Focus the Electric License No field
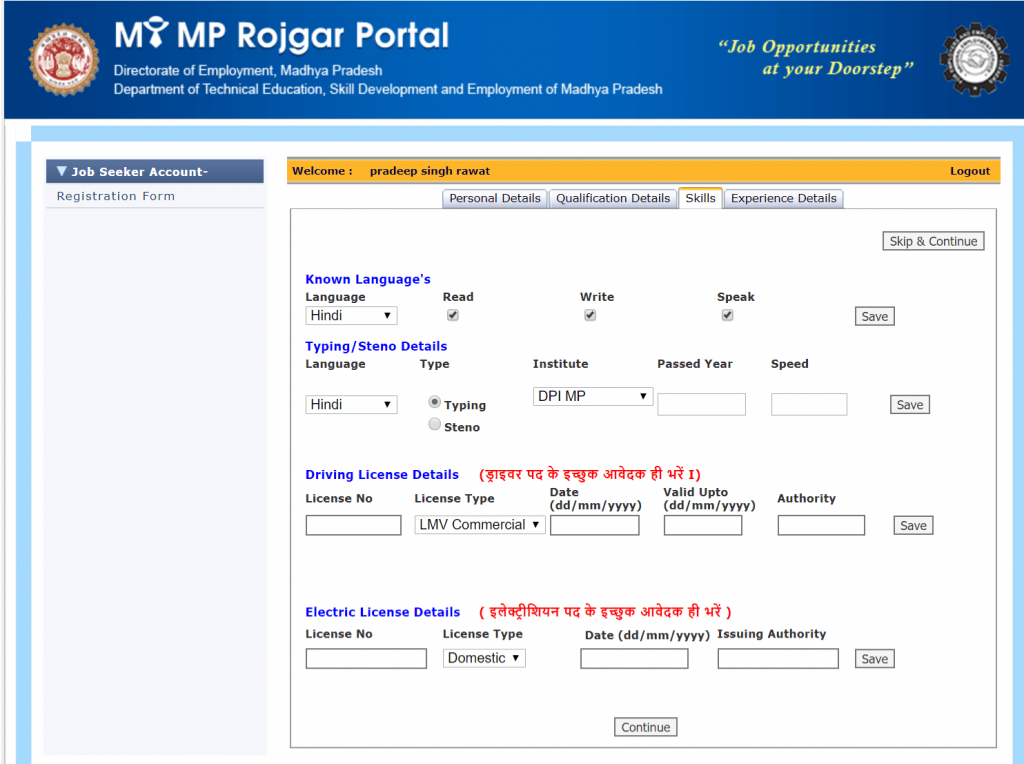 [366, 658]
